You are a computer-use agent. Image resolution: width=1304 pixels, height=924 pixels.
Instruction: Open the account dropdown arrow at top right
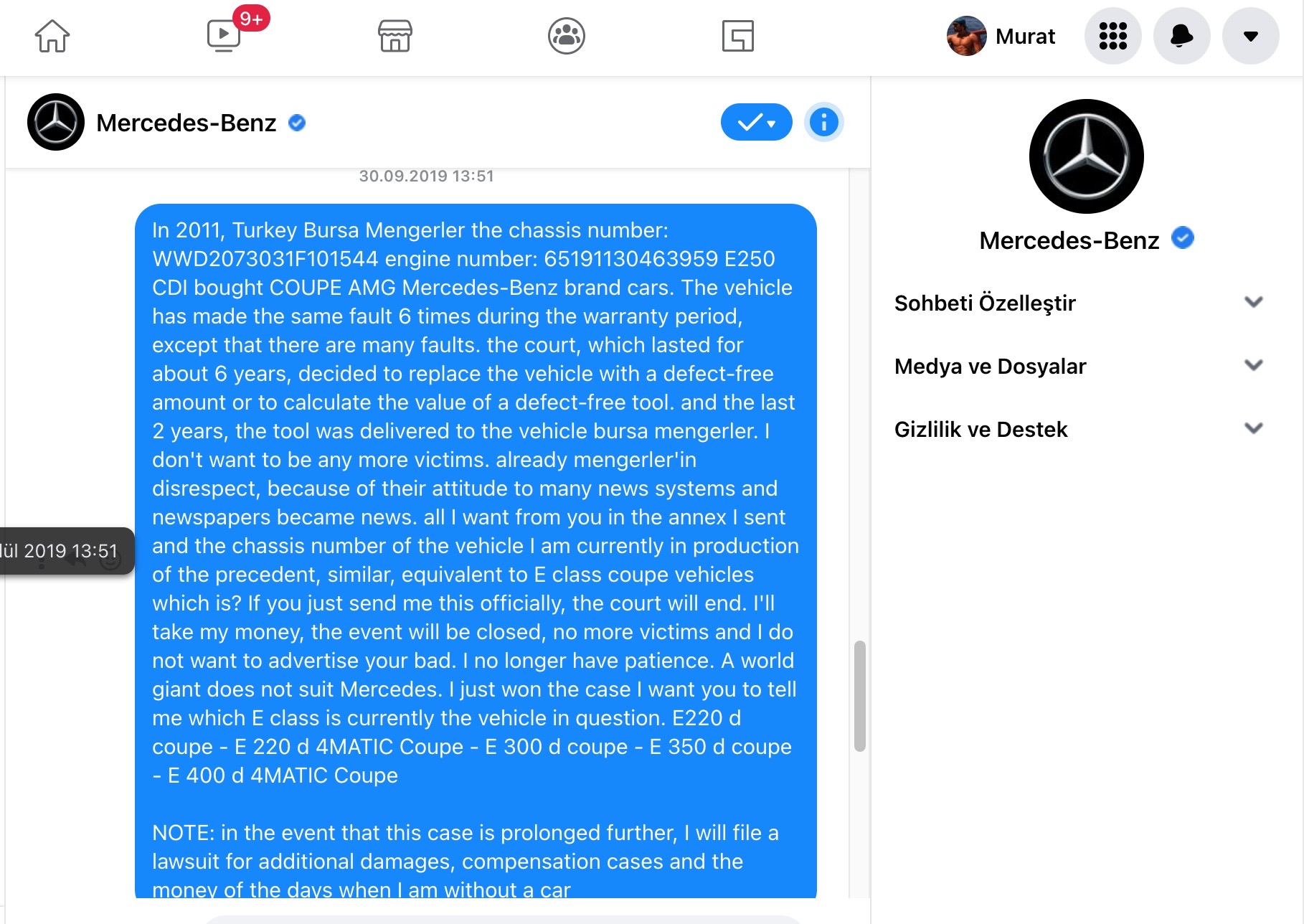click(1251, 36)
